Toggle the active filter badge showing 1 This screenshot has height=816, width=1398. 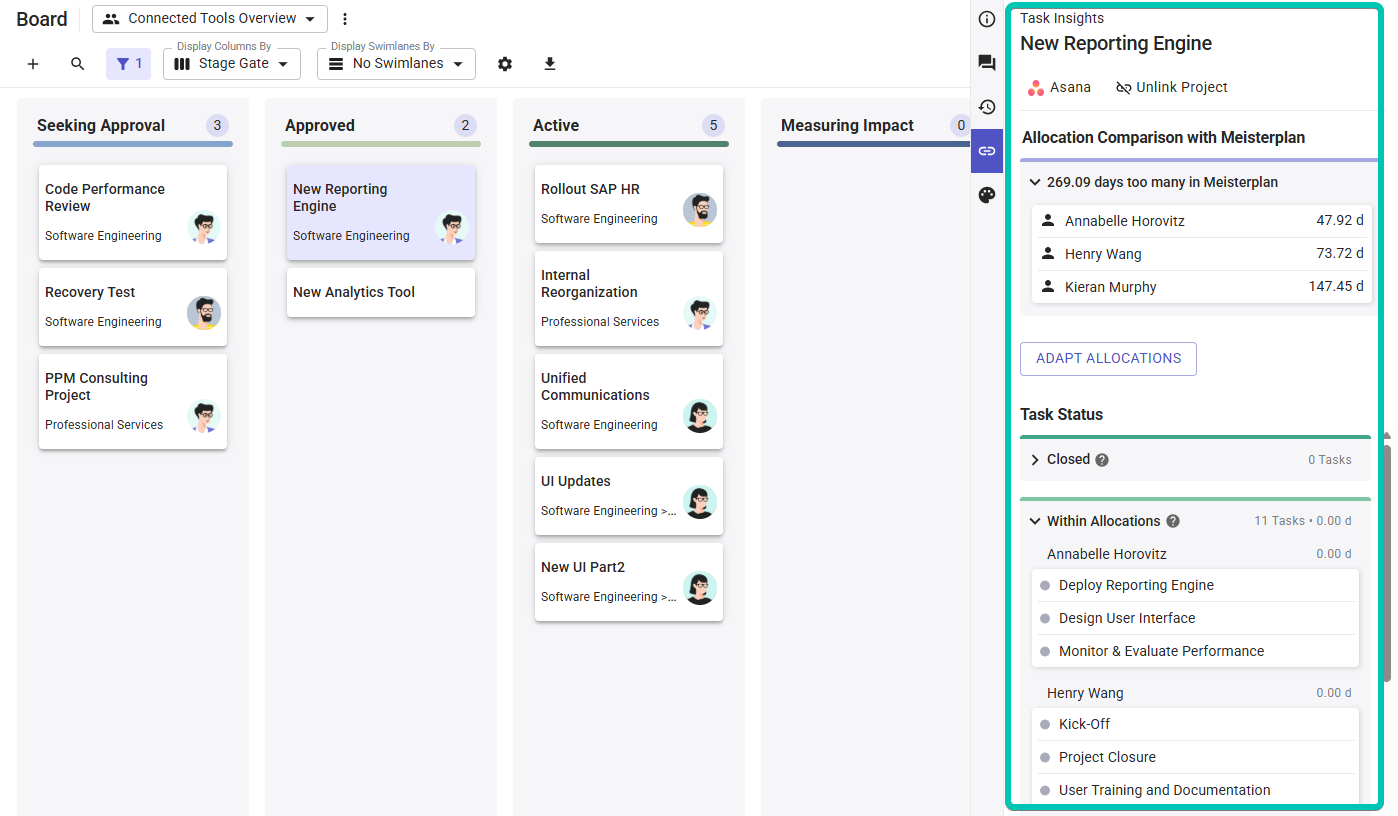(128, 63)
